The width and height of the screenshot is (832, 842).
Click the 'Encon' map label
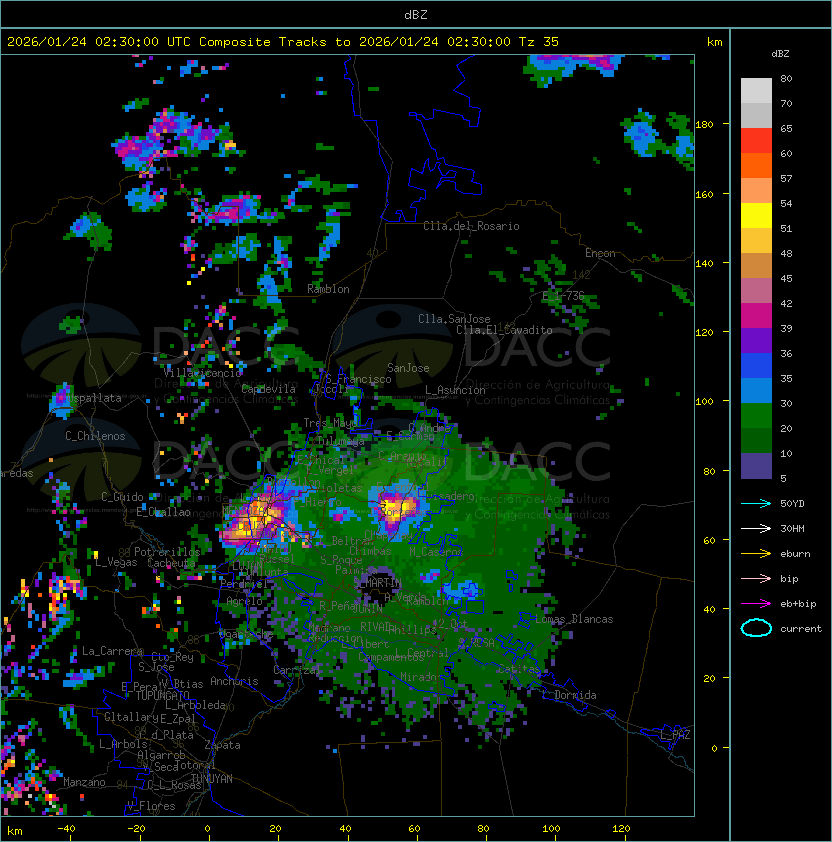[600, 253]
